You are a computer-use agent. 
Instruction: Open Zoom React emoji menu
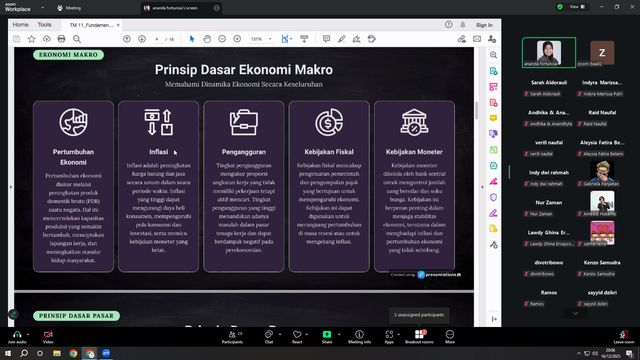(x=297, y=337)
